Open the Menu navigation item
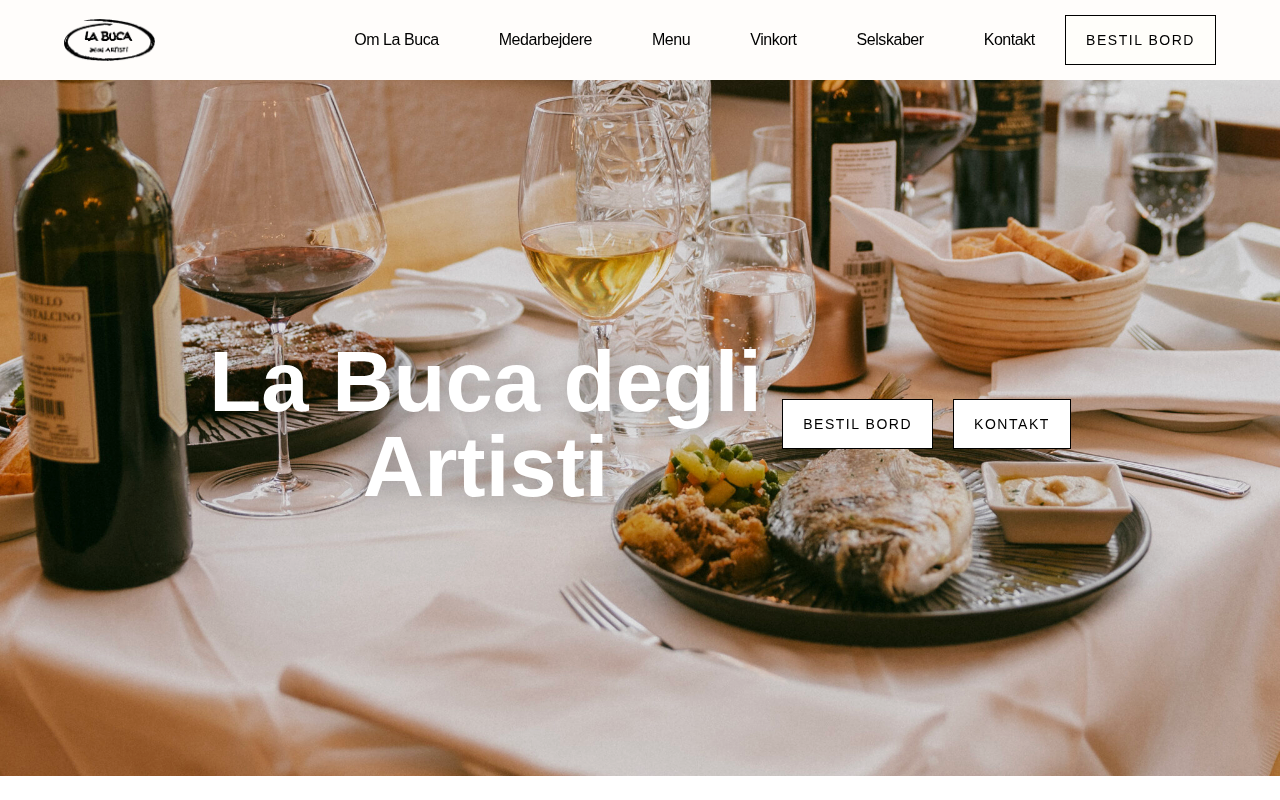Screen dimensions: 1280x800 pyautogui.click(x=671, y=40)
